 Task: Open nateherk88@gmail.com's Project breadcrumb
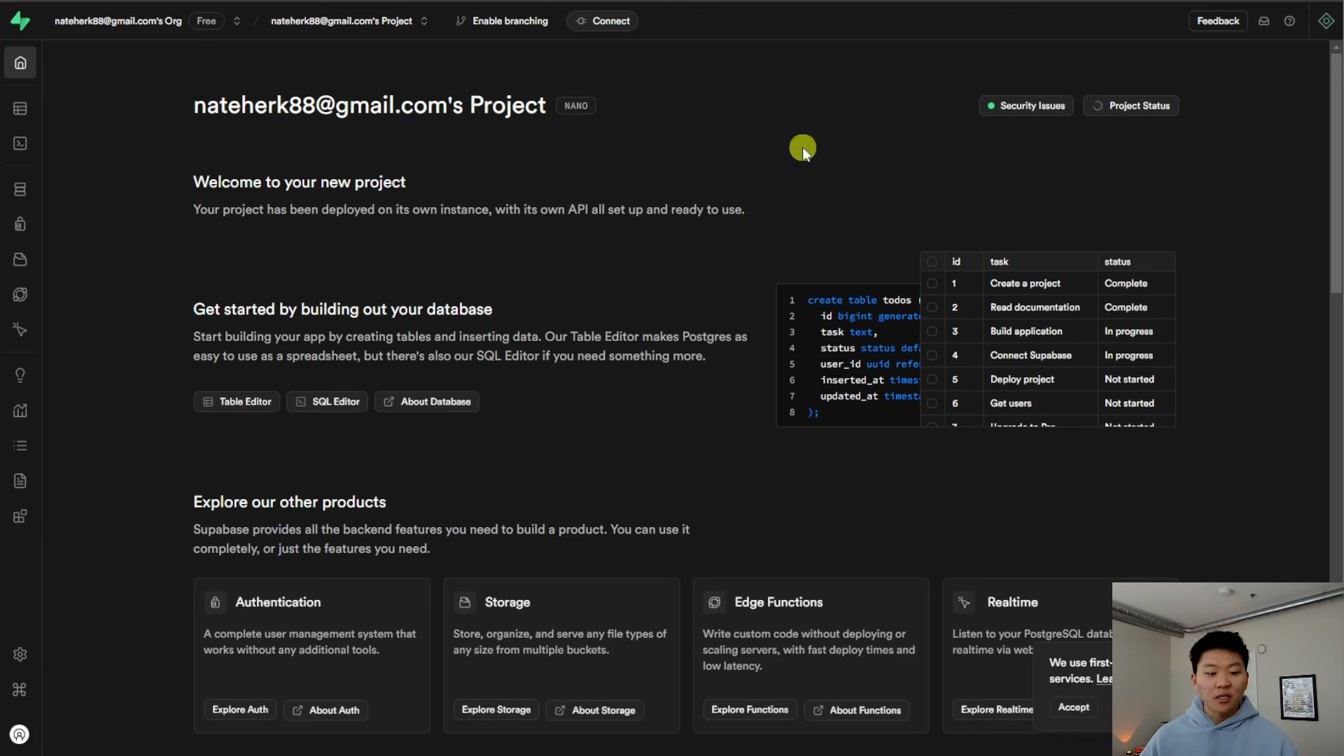tap(341, 21)
